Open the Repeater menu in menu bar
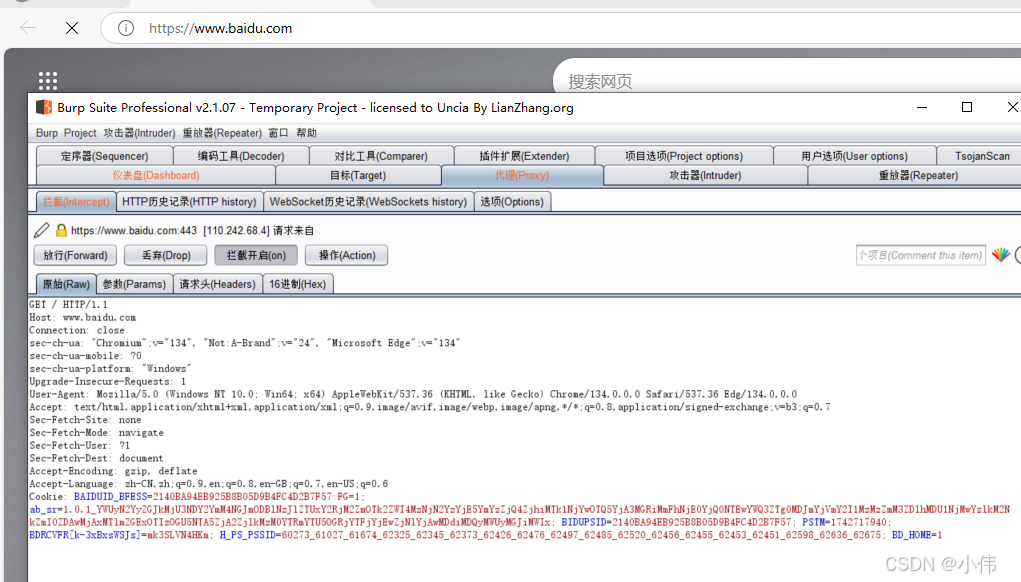This screenshot has width=1021, height=582. pyautogui.click(x=222, y=133)
